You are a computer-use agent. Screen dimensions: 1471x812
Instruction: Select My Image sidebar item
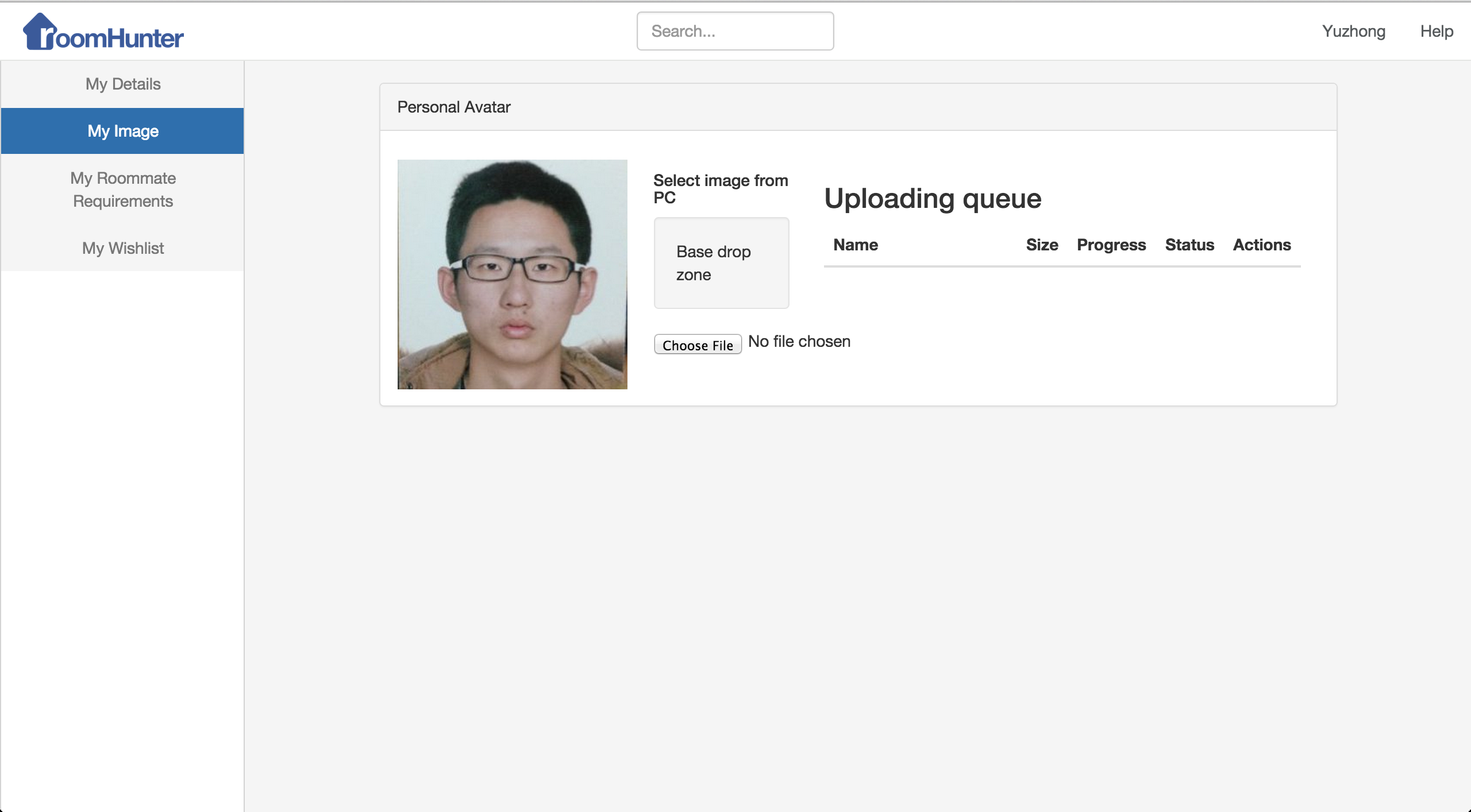point(122,131)
